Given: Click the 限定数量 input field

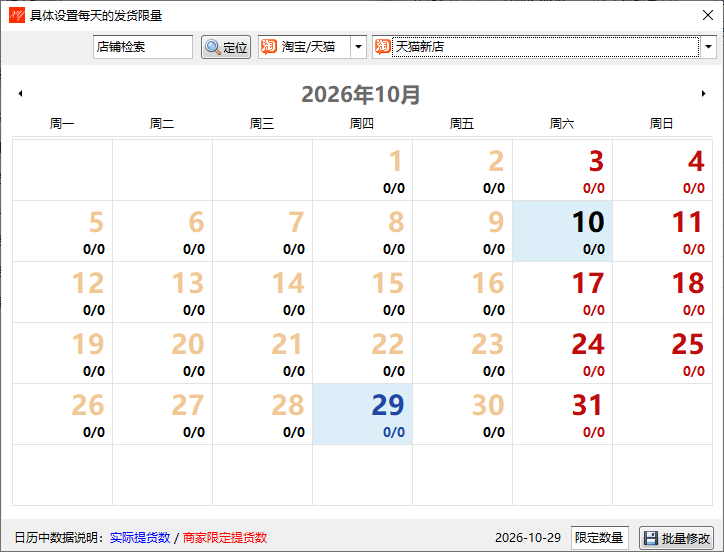Looking at the screenshot, I should coord(599,538).
